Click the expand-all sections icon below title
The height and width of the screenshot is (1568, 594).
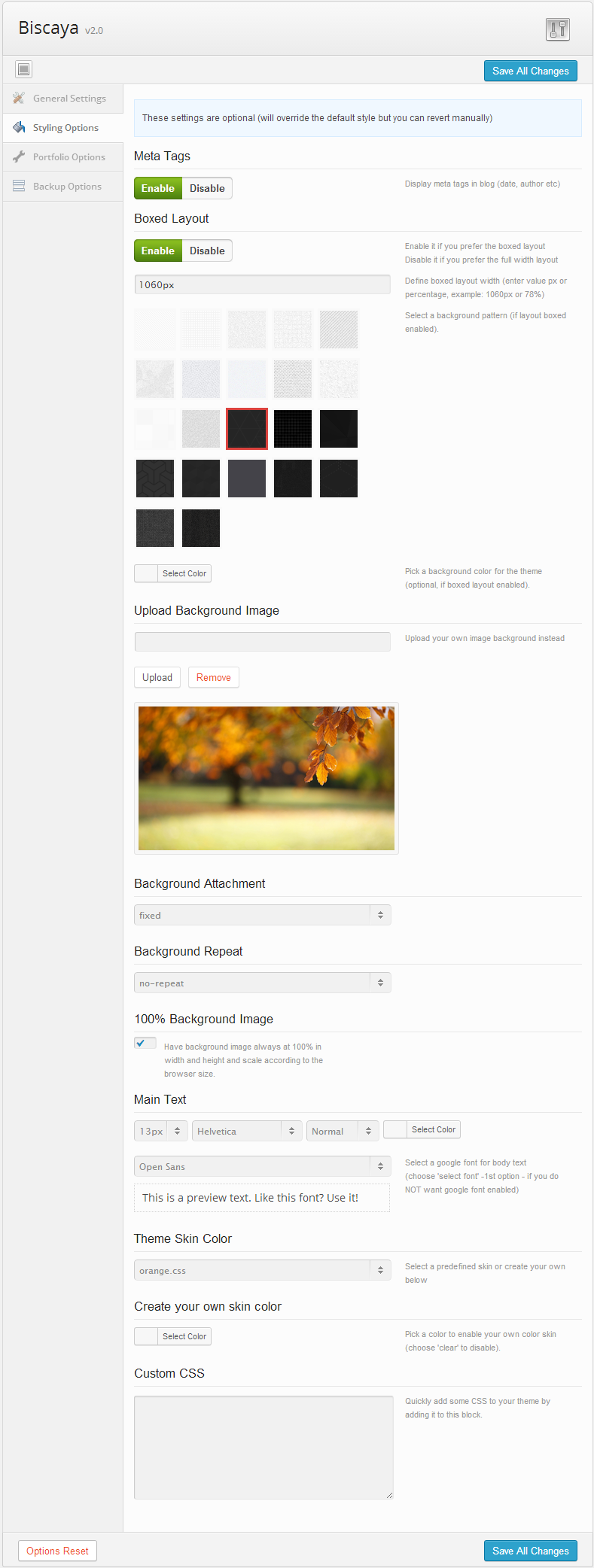pos(24,70)
